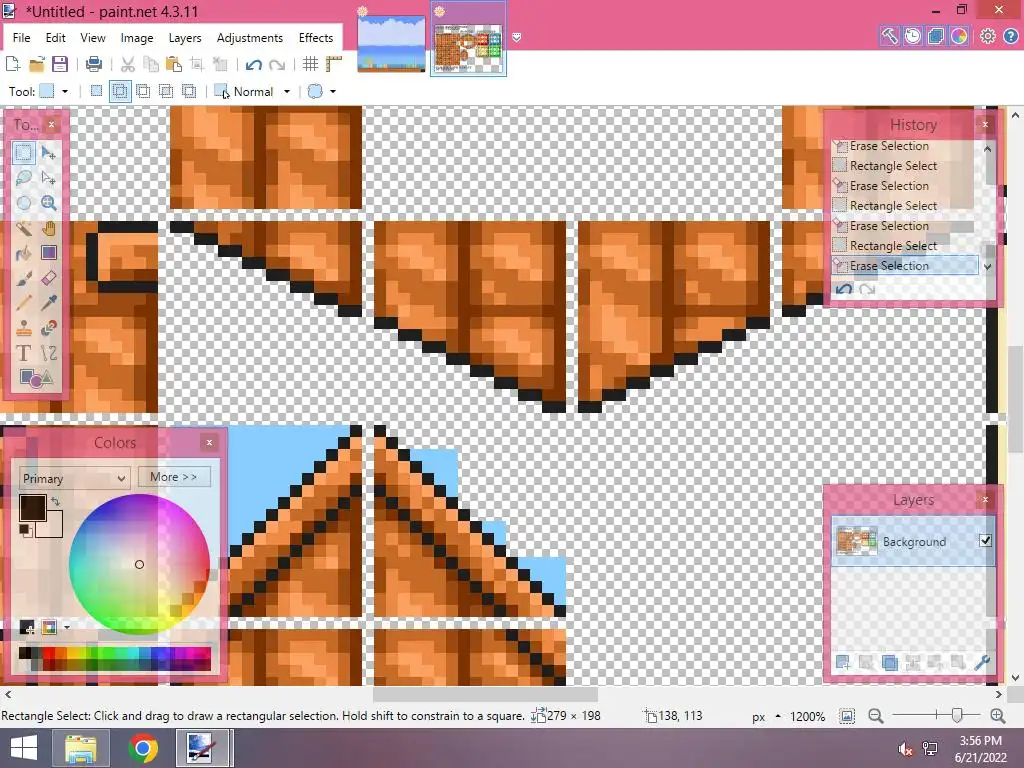This screenshot has width=1024, height=768.
Task: Set selection mode to Subtract
Action: [143, 91]
